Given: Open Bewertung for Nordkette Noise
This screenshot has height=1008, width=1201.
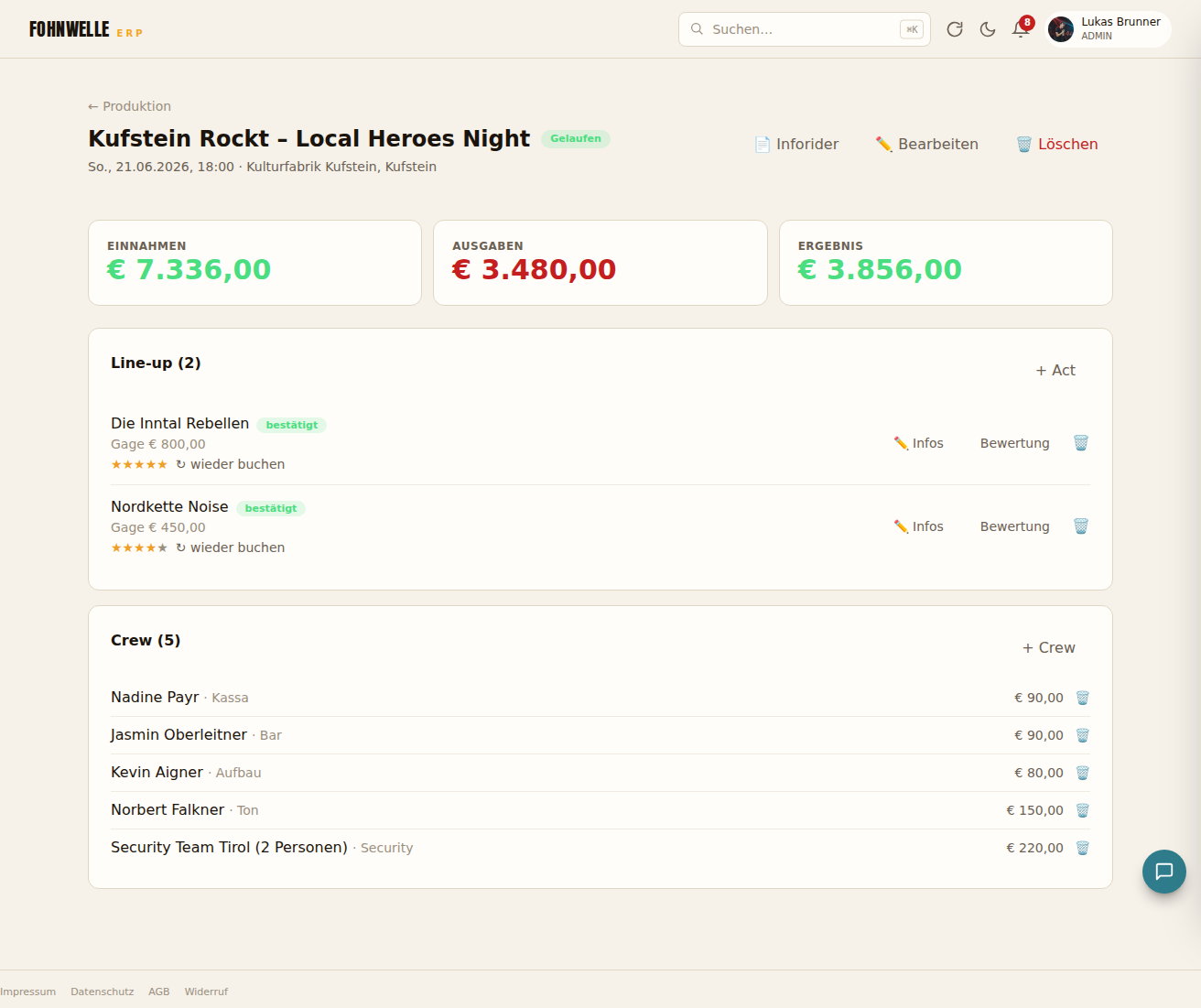Looking at the screenshot, I should click(1015, 526).
